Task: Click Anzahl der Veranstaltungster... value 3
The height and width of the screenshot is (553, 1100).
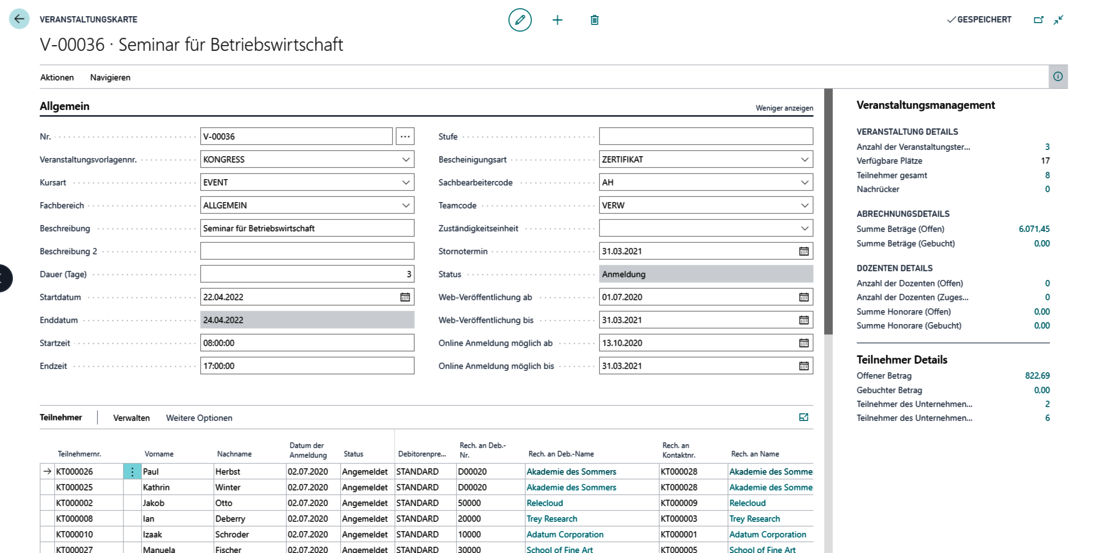Action: (1047, 147)
